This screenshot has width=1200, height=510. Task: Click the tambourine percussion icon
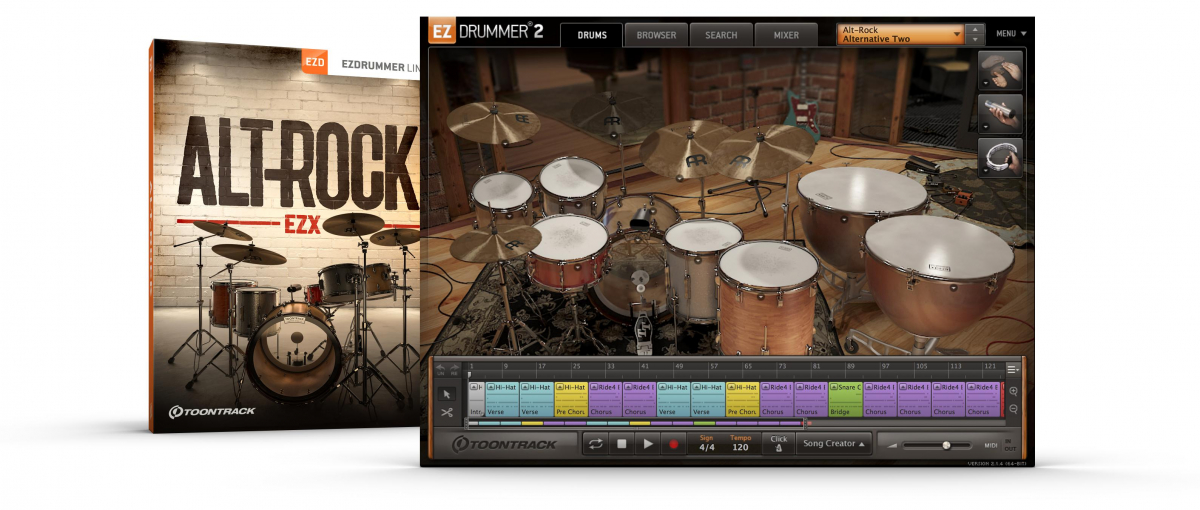[x=1001, y=158]
